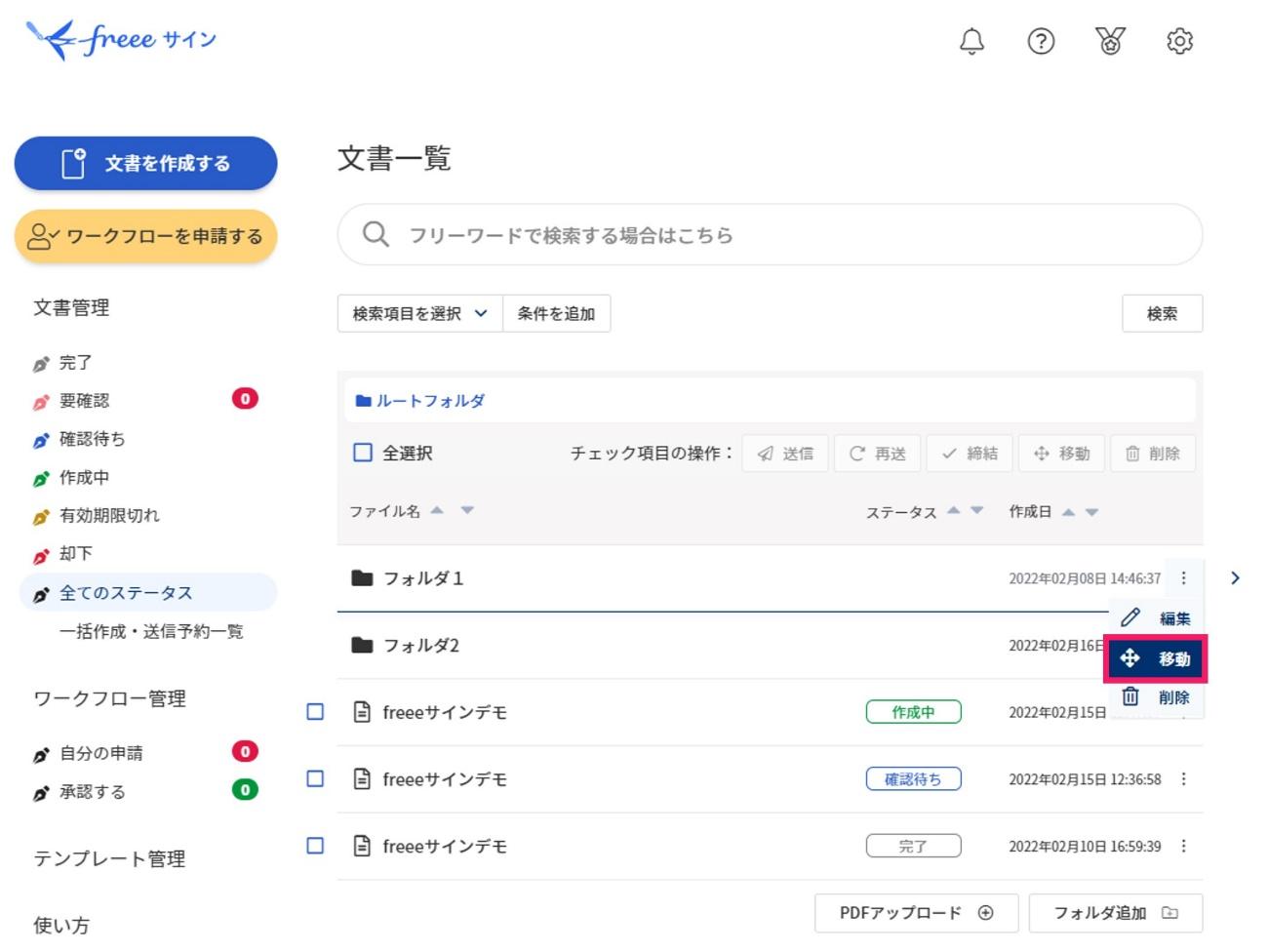
Task: Open 自分の申請 in workflow management
Action: coord(100,753)
